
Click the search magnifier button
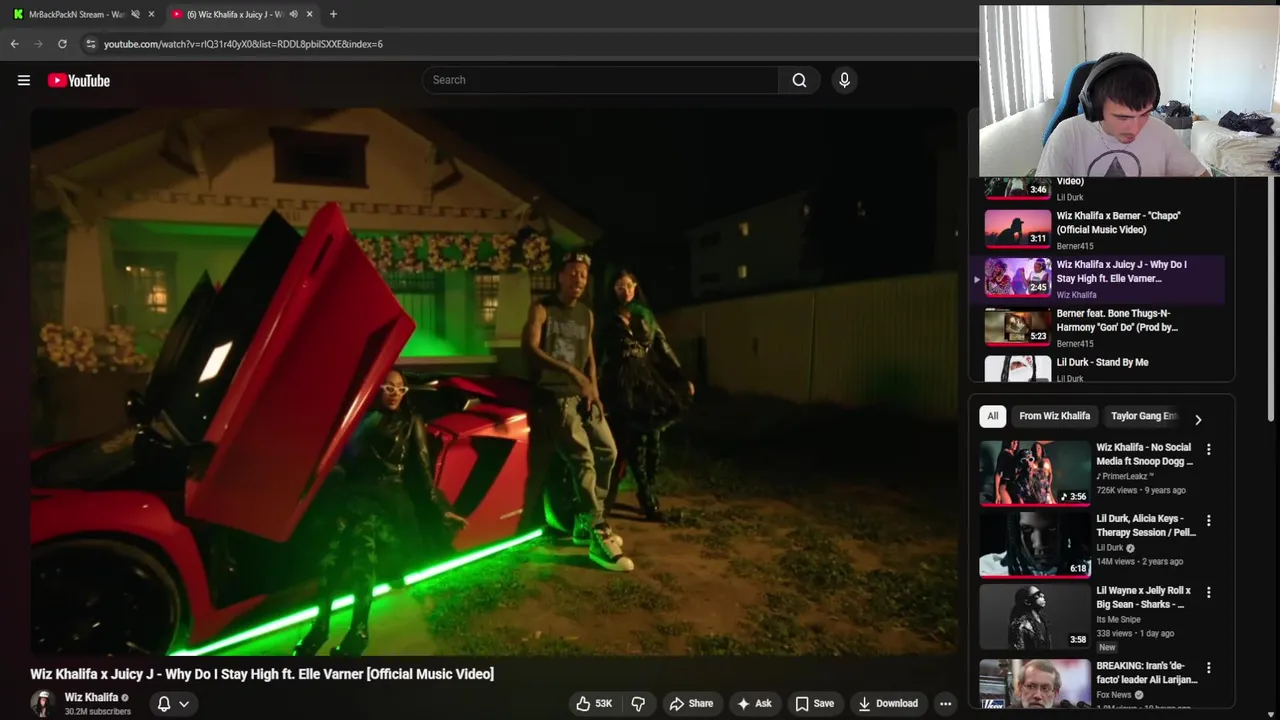point(799,80)
